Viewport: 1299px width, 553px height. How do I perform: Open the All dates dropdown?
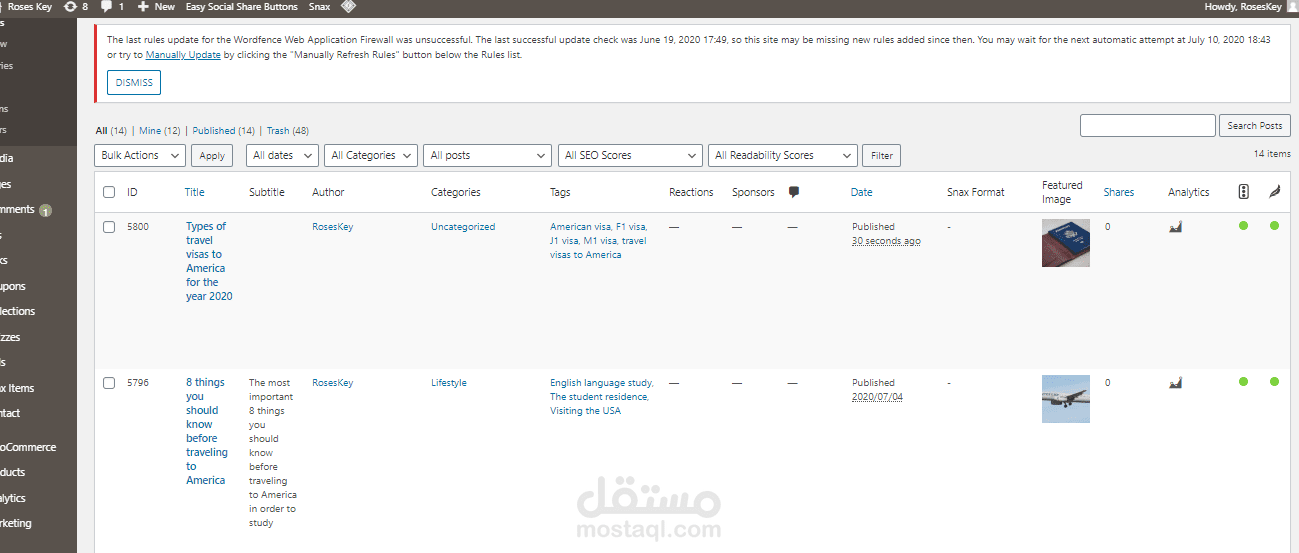pyautogui.click(x=282, y=155)
